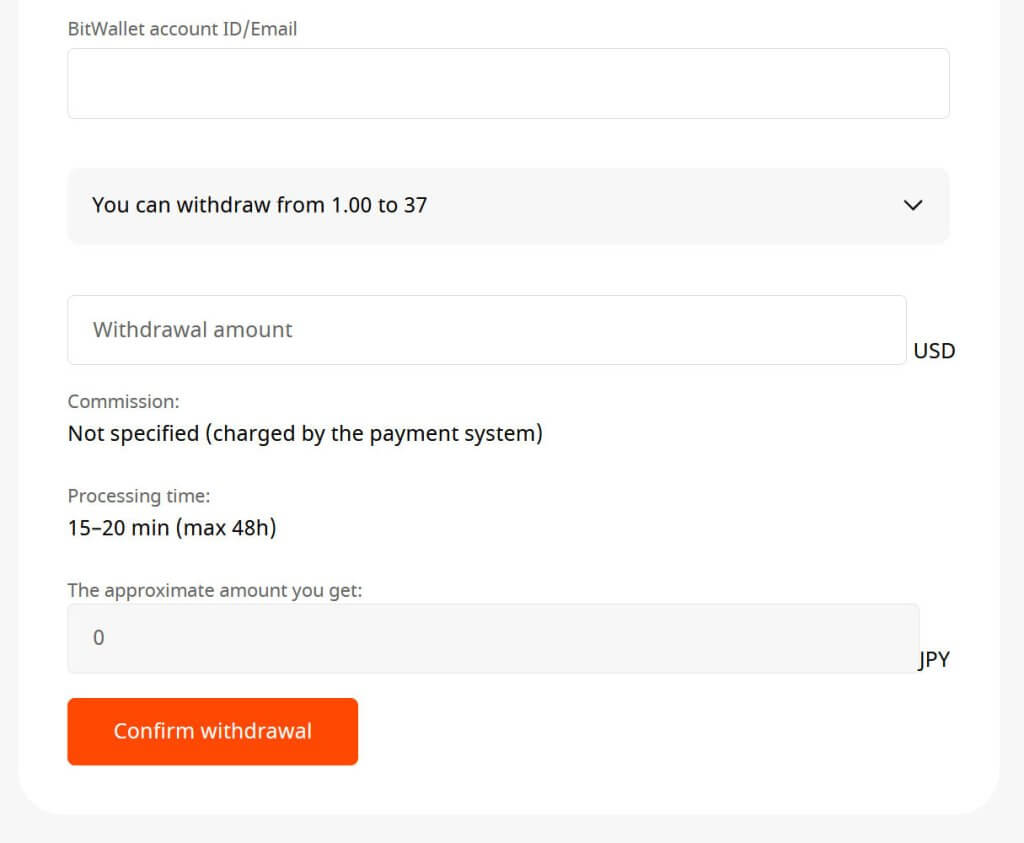Click the approximate amount field showing 0
Viewport: 1024px width, 843px height.
coord(493,638)
